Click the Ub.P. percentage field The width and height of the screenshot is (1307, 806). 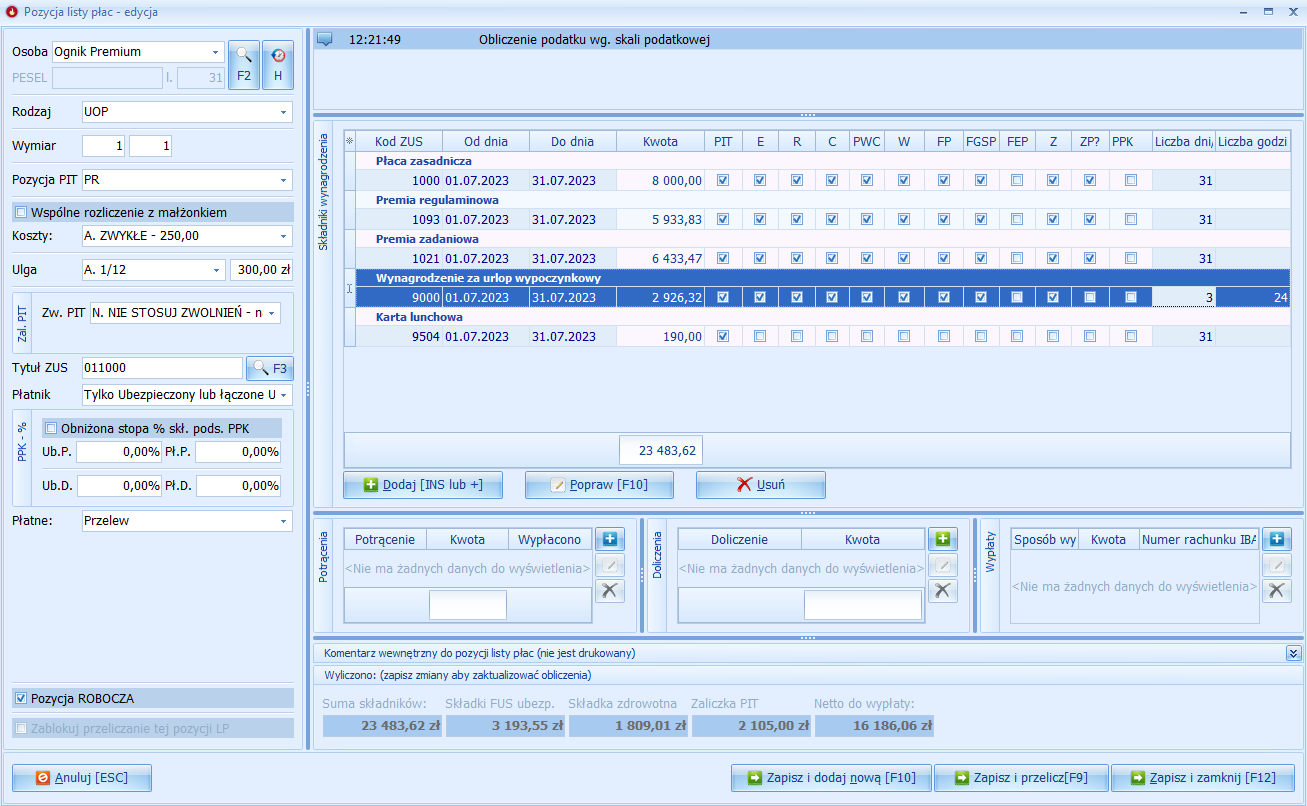click(119, 452)
